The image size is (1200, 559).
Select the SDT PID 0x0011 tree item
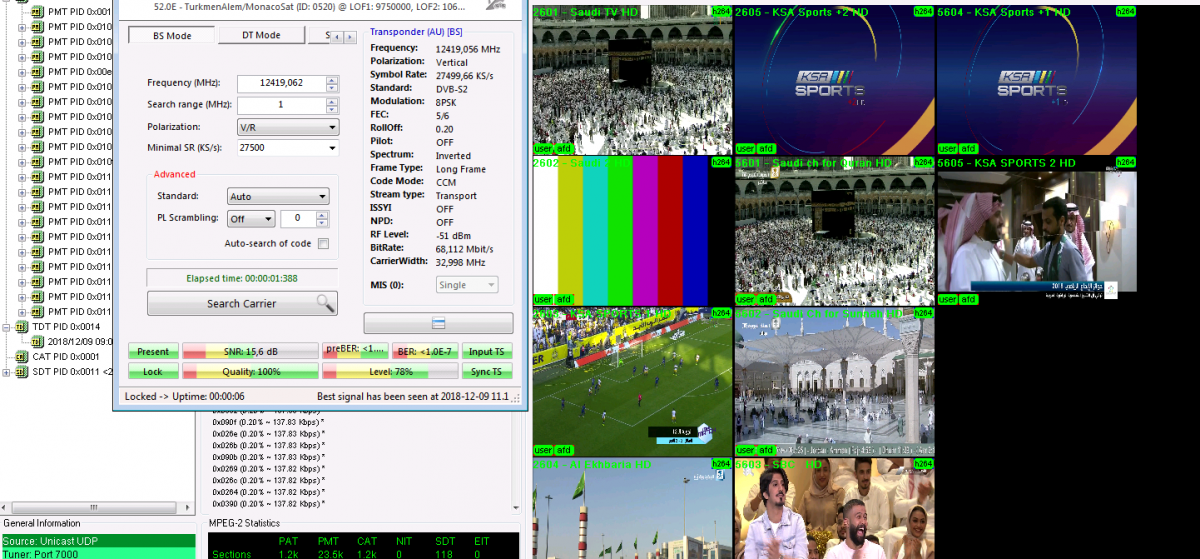[x=72, y=372]
